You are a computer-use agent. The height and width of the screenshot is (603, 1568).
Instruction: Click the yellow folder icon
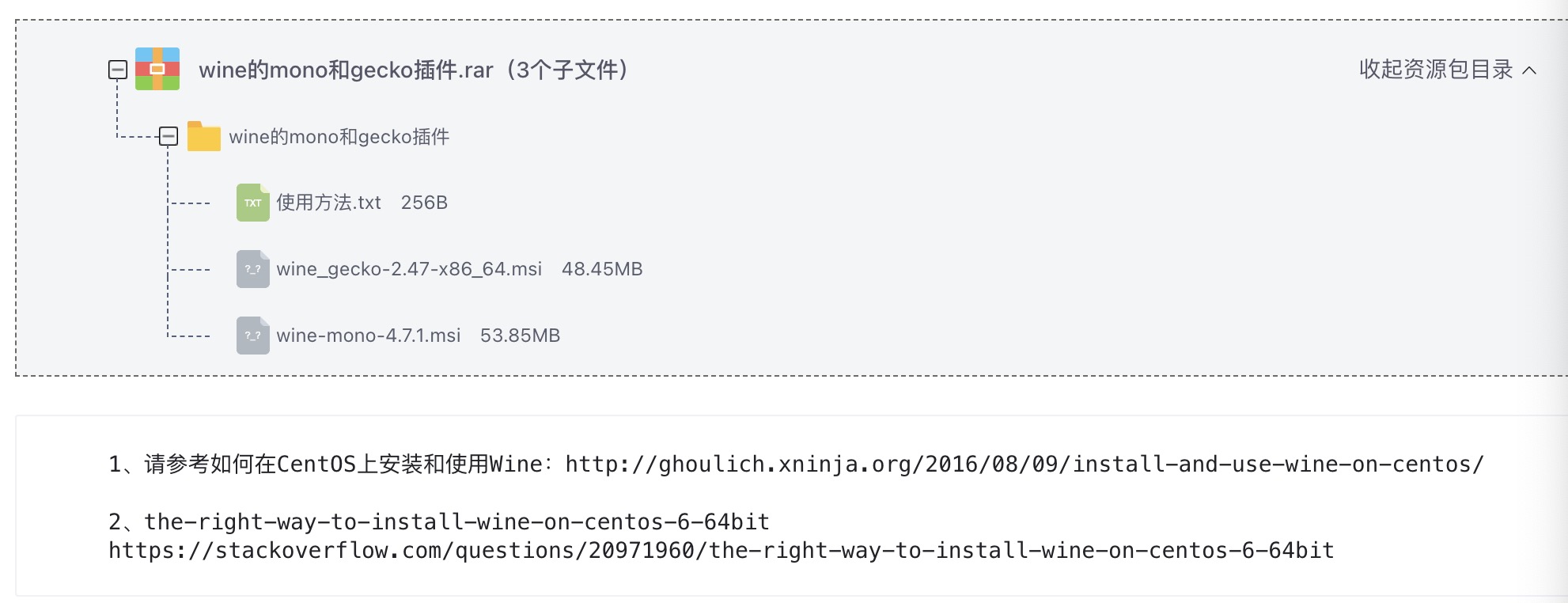click(204, 136)
